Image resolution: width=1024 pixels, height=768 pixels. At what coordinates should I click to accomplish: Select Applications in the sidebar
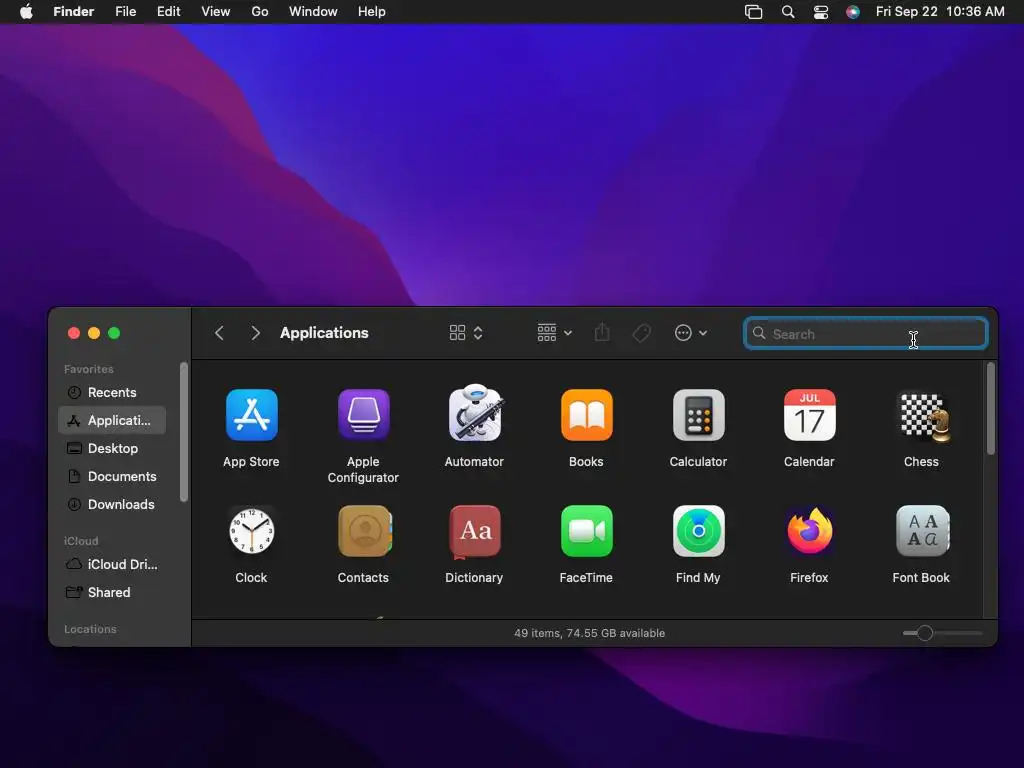click(112, 421)
